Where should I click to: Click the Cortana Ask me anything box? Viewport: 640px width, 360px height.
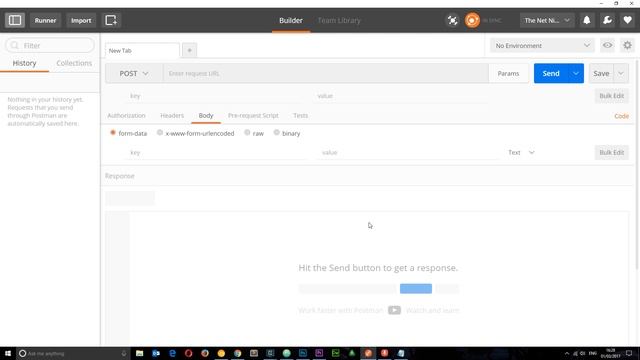[x=73, y=353]
